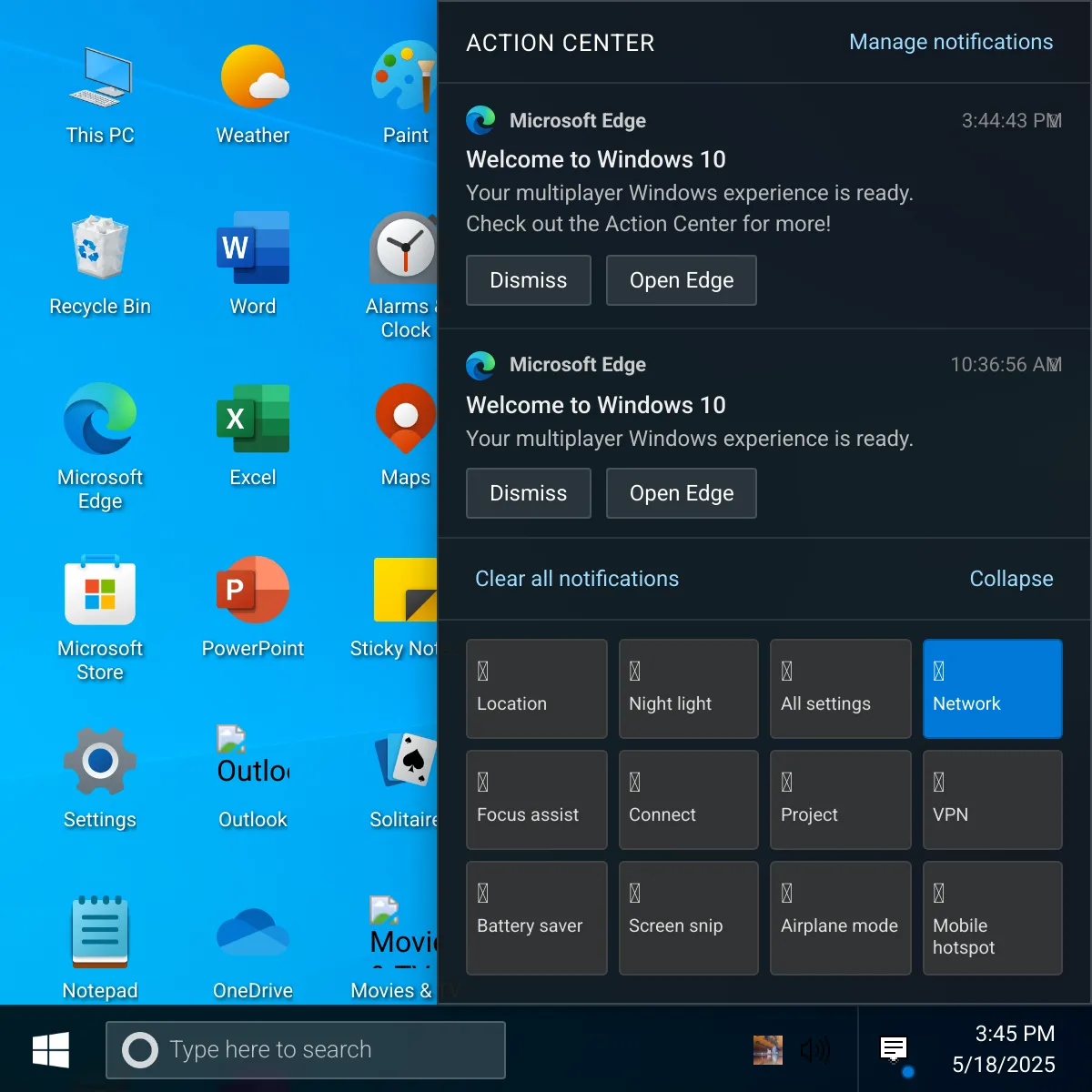Toggle the Focus assist quick action

click(537, 800)
